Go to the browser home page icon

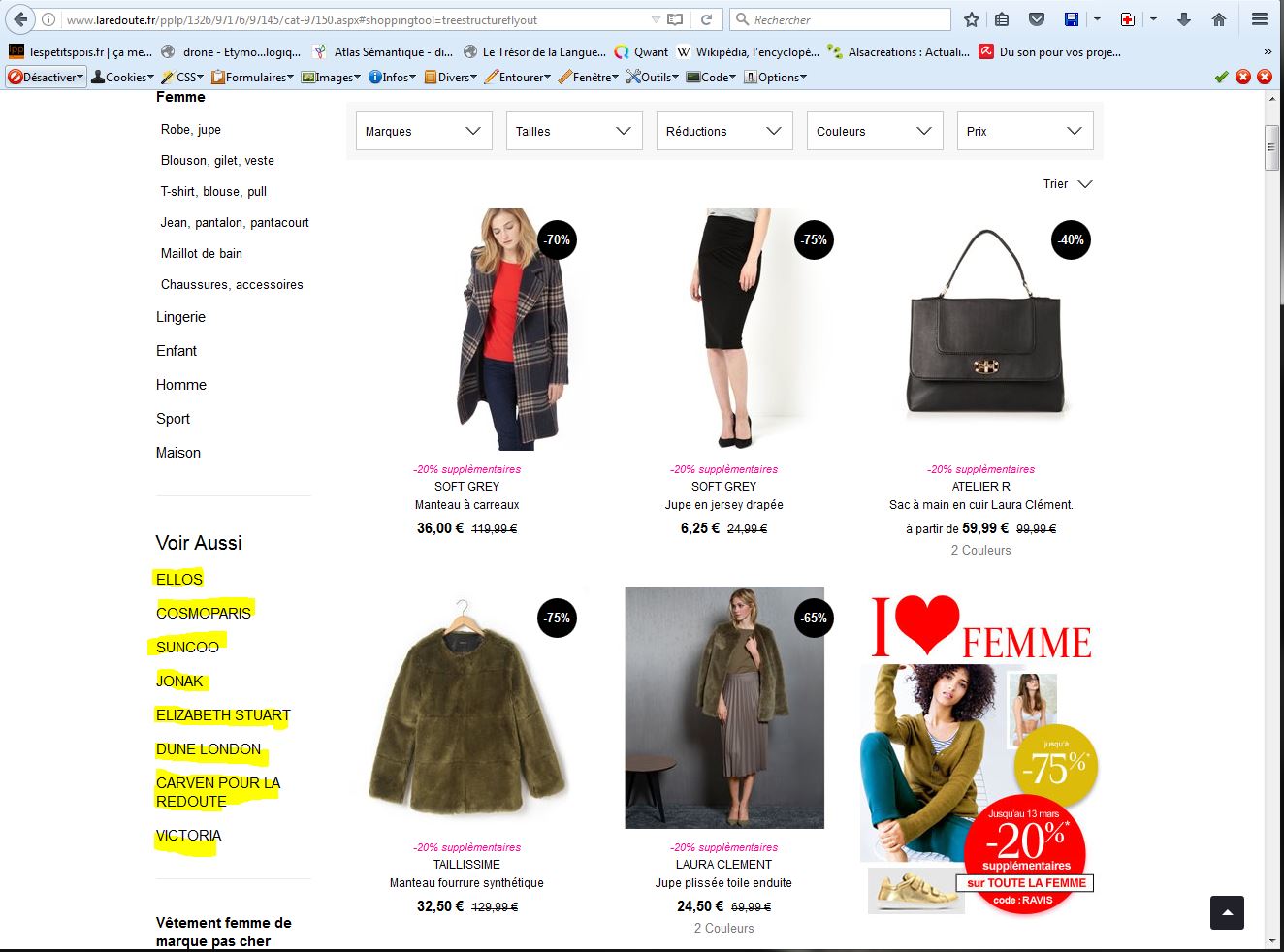point(1219,19)
